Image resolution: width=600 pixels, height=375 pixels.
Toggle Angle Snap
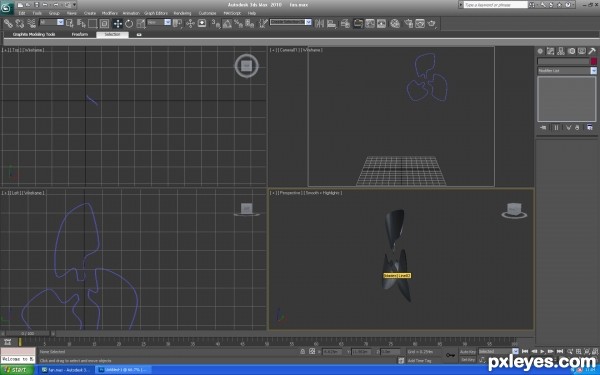pyautogui.click(x=227, y=24)
